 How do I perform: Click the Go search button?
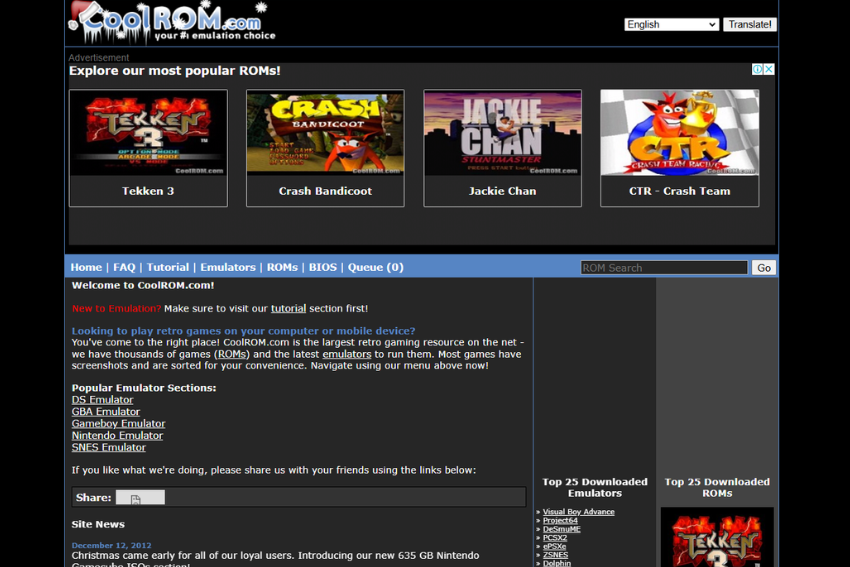tap(764, 268)
